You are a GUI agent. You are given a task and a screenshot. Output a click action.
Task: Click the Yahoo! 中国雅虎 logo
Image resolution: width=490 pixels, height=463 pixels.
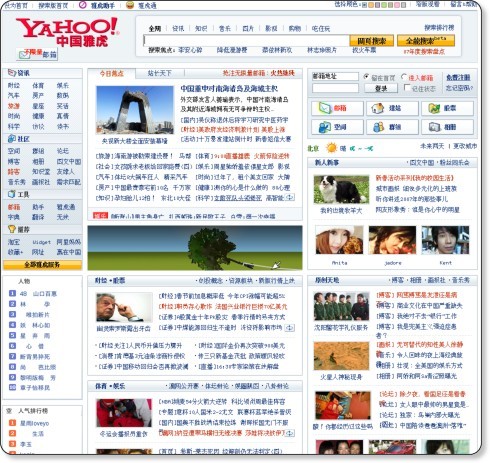68,32
